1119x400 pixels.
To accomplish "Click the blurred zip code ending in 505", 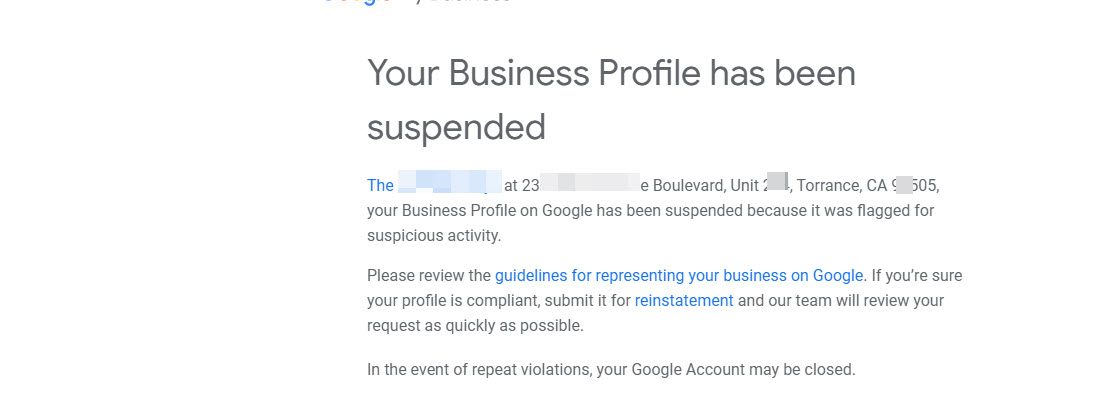I will tap(916, 185).
